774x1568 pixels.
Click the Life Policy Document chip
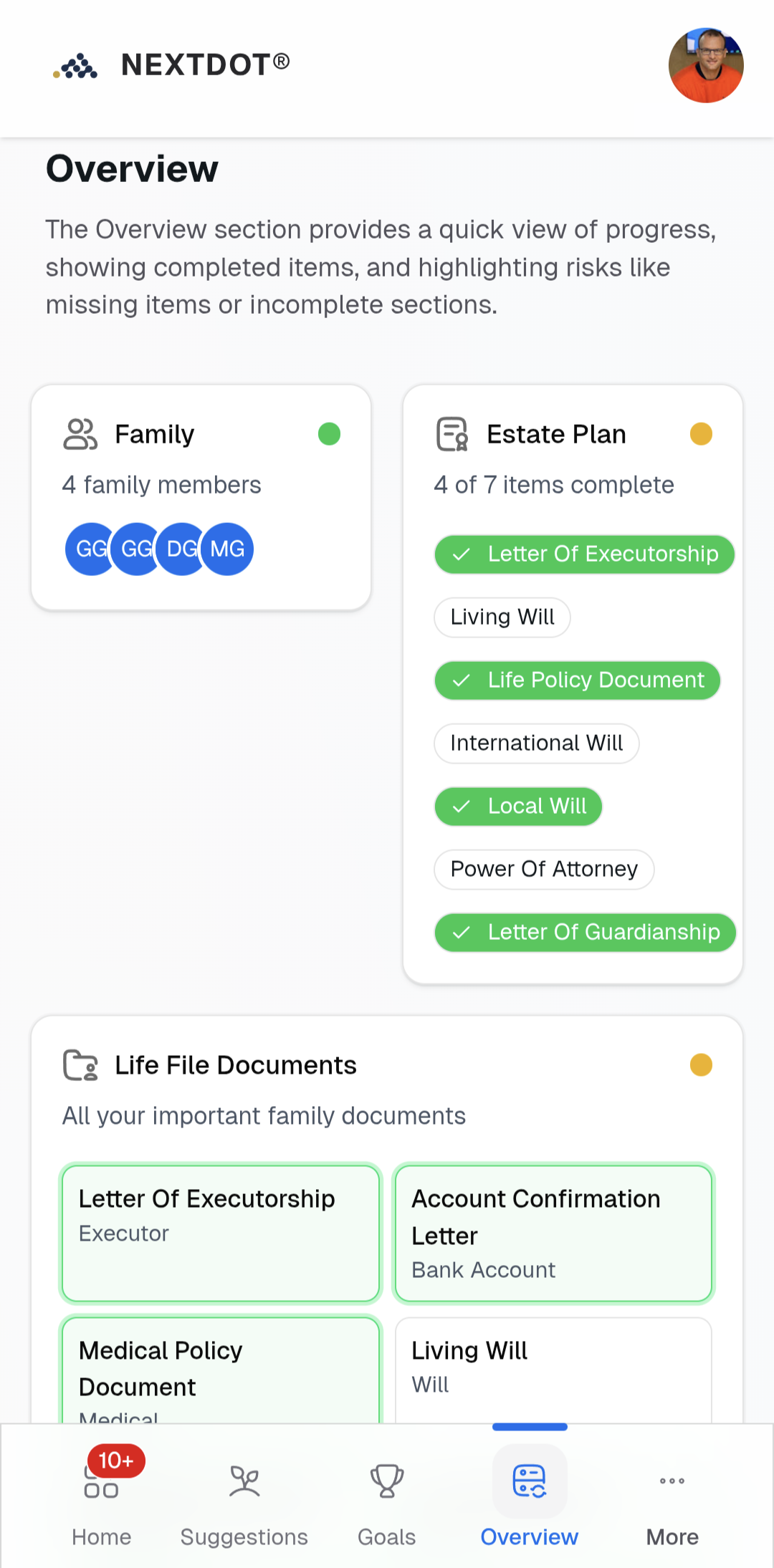tap(577, 680)
